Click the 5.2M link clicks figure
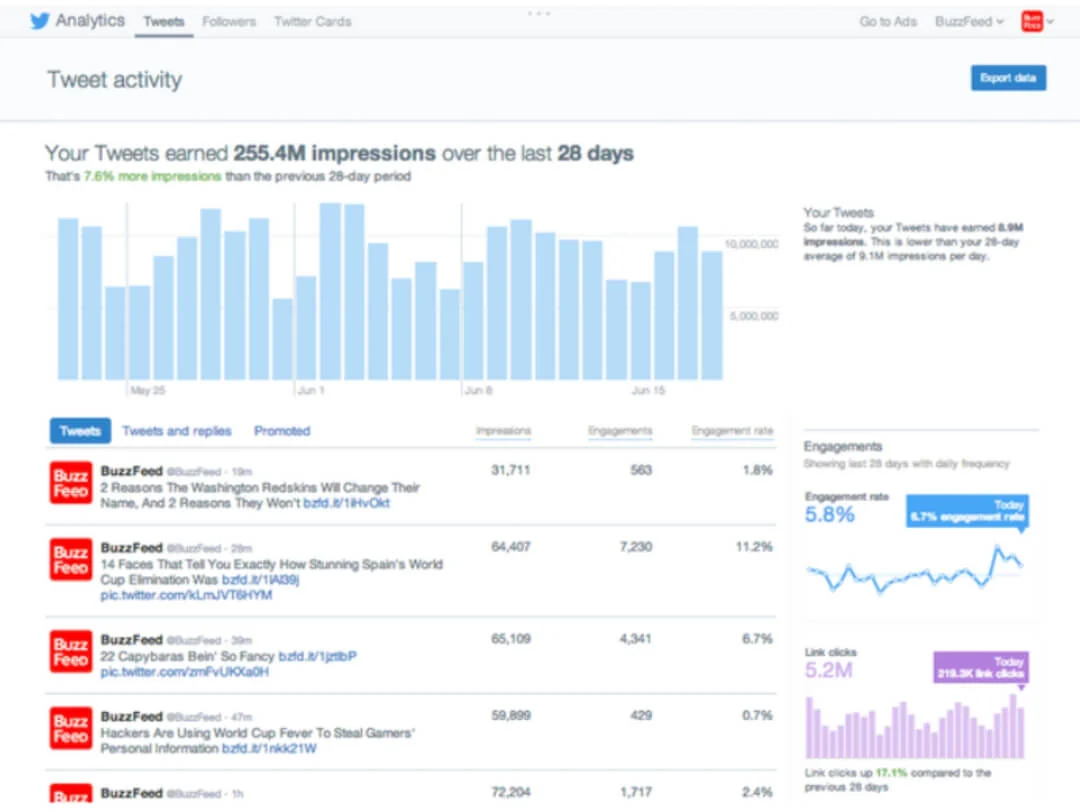1080x812 pixels. pyautogui.click(x=829, y=669)
